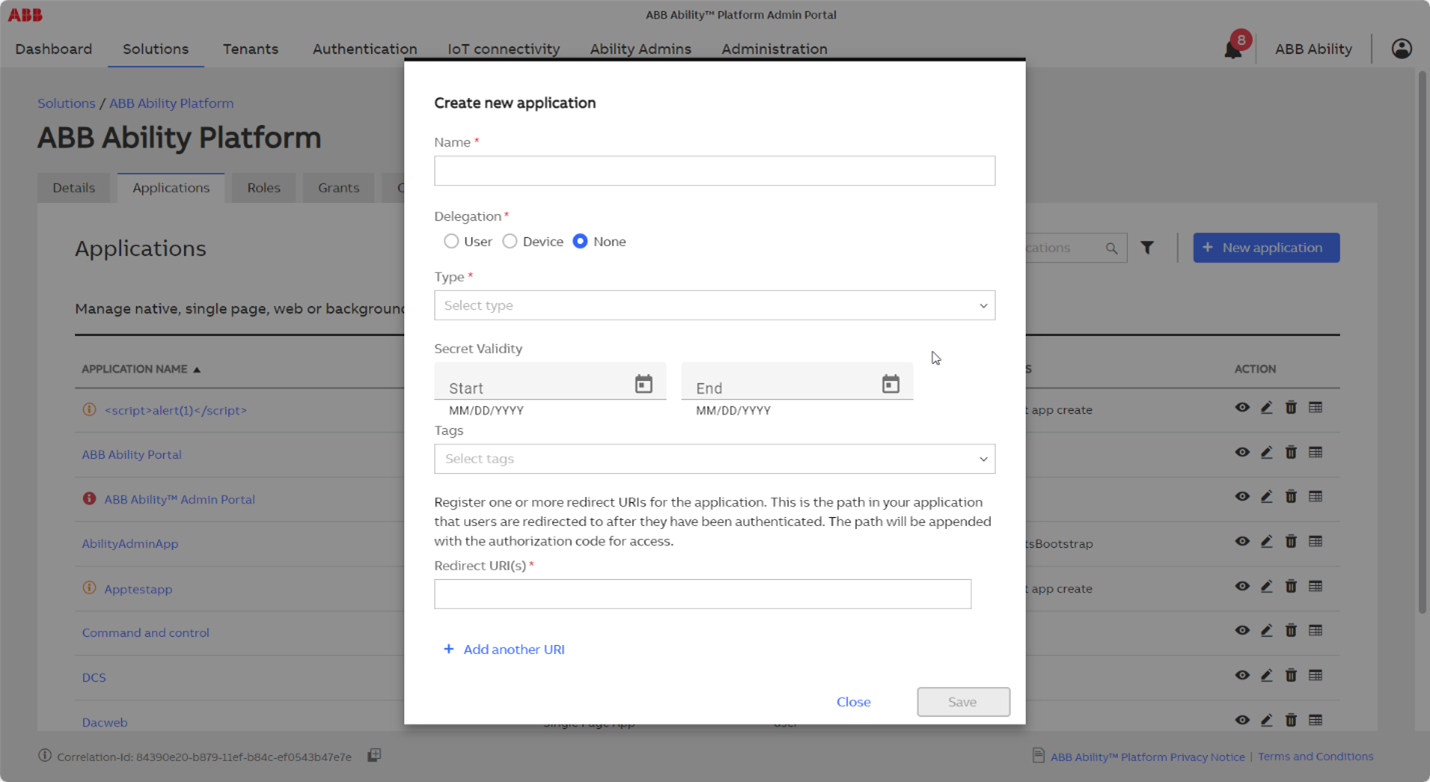Switch to the Grants tab
This screenshot has height=782, width=1430.
pos(339,188)
